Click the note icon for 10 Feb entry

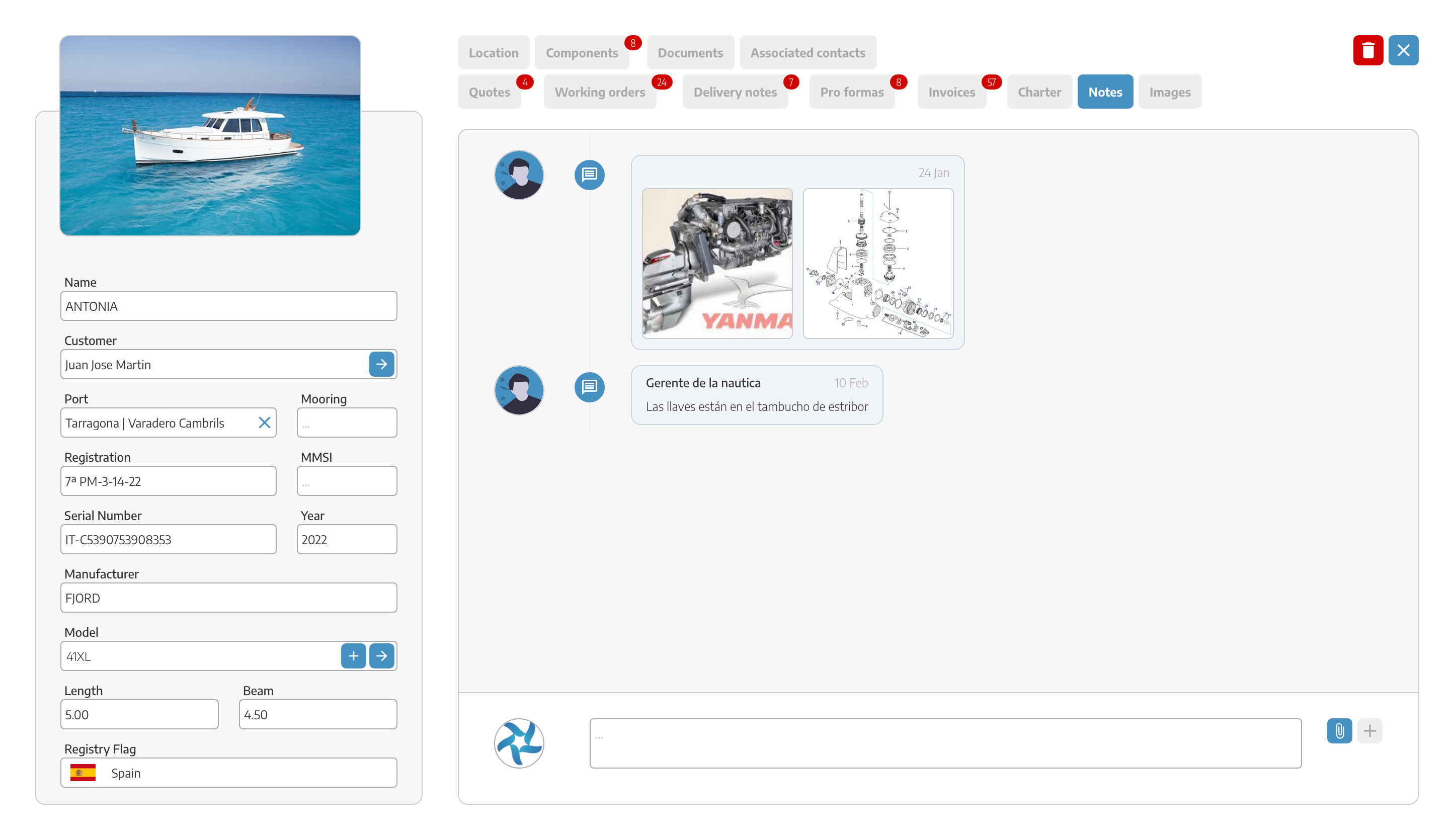pyautogui.click(x=589, y=386)
